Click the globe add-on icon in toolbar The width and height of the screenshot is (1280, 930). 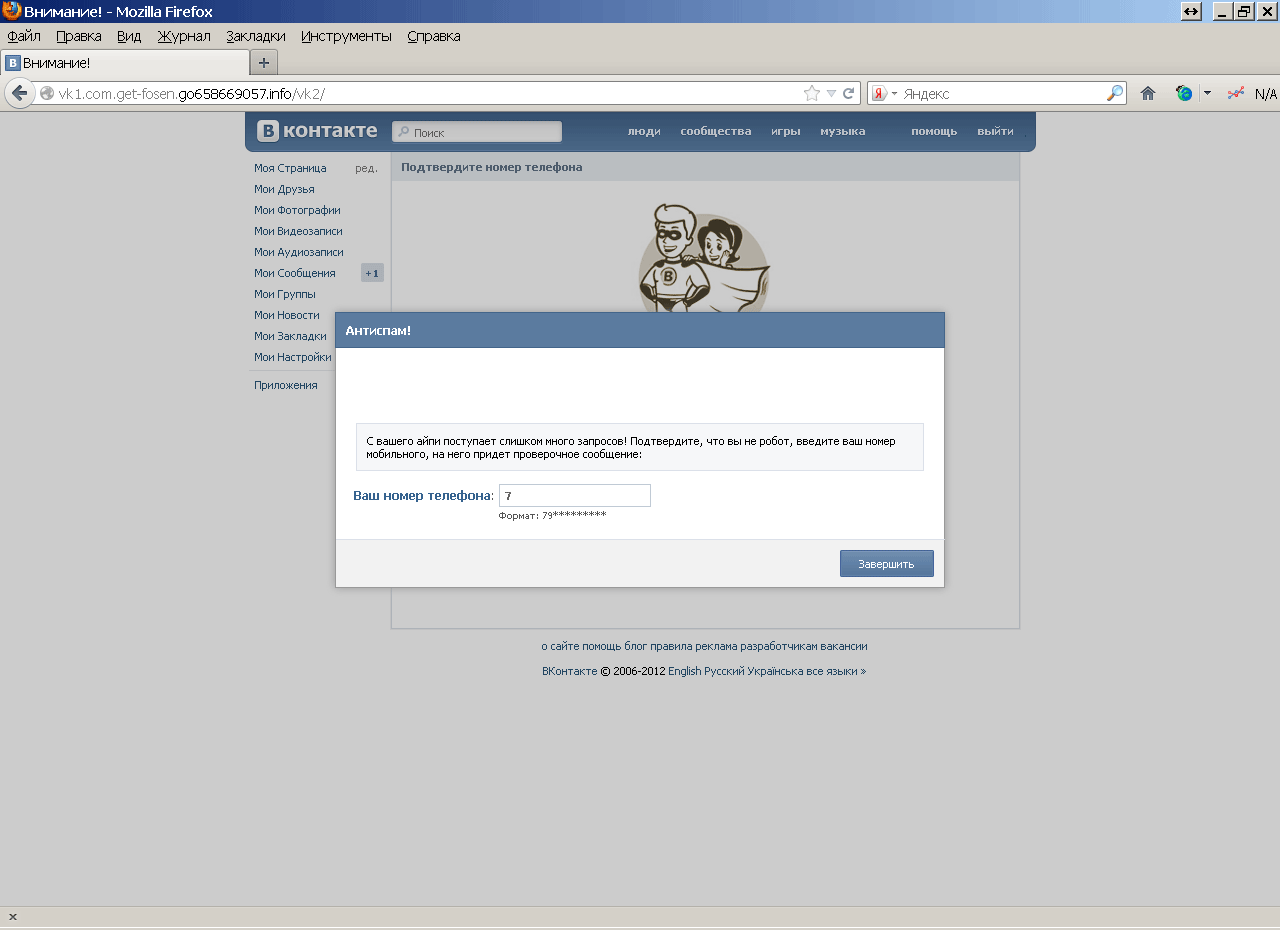[1184, 93]
